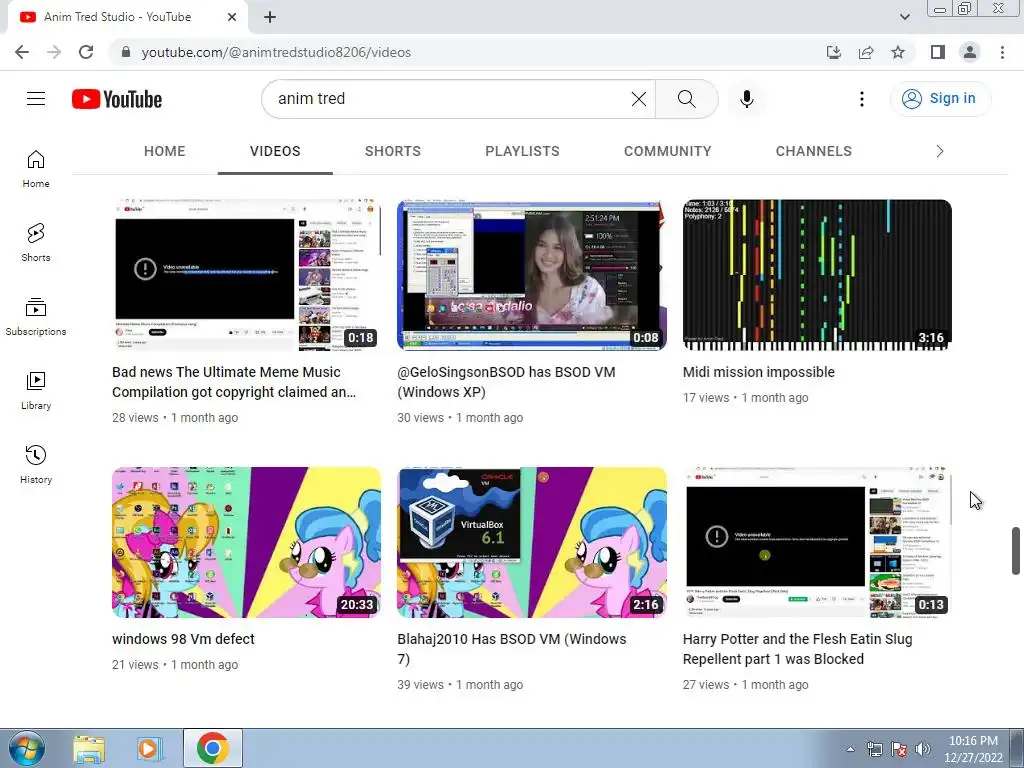Click the address bar URL
The width and height of the screenshot is (1024, 768).
(276, 52)
